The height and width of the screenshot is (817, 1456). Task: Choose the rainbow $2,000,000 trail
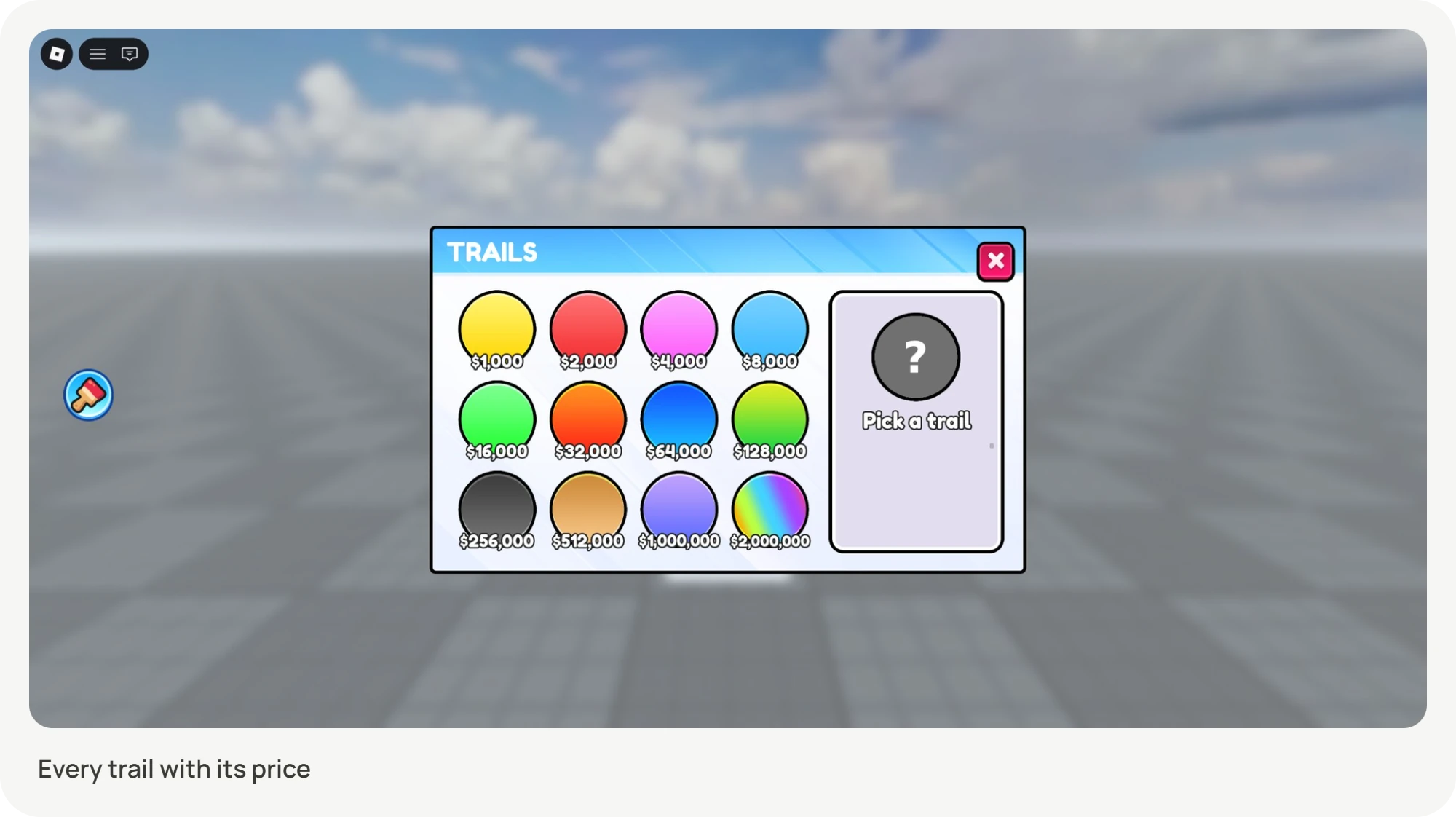770,511
